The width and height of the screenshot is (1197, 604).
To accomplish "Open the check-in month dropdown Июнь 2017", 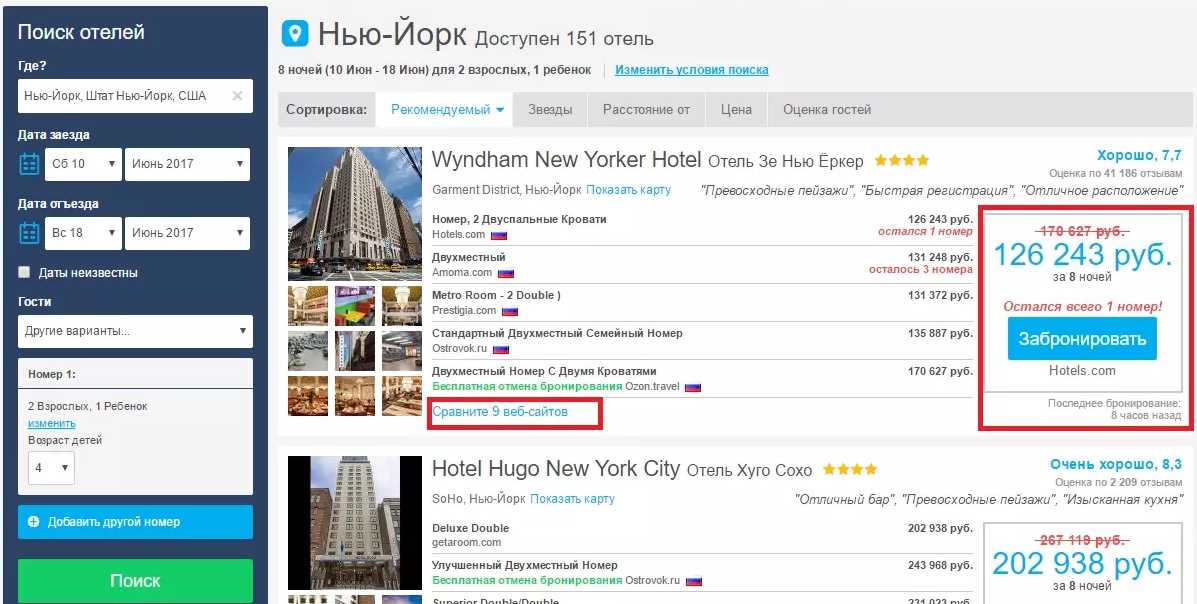I will tap(188, 164).
